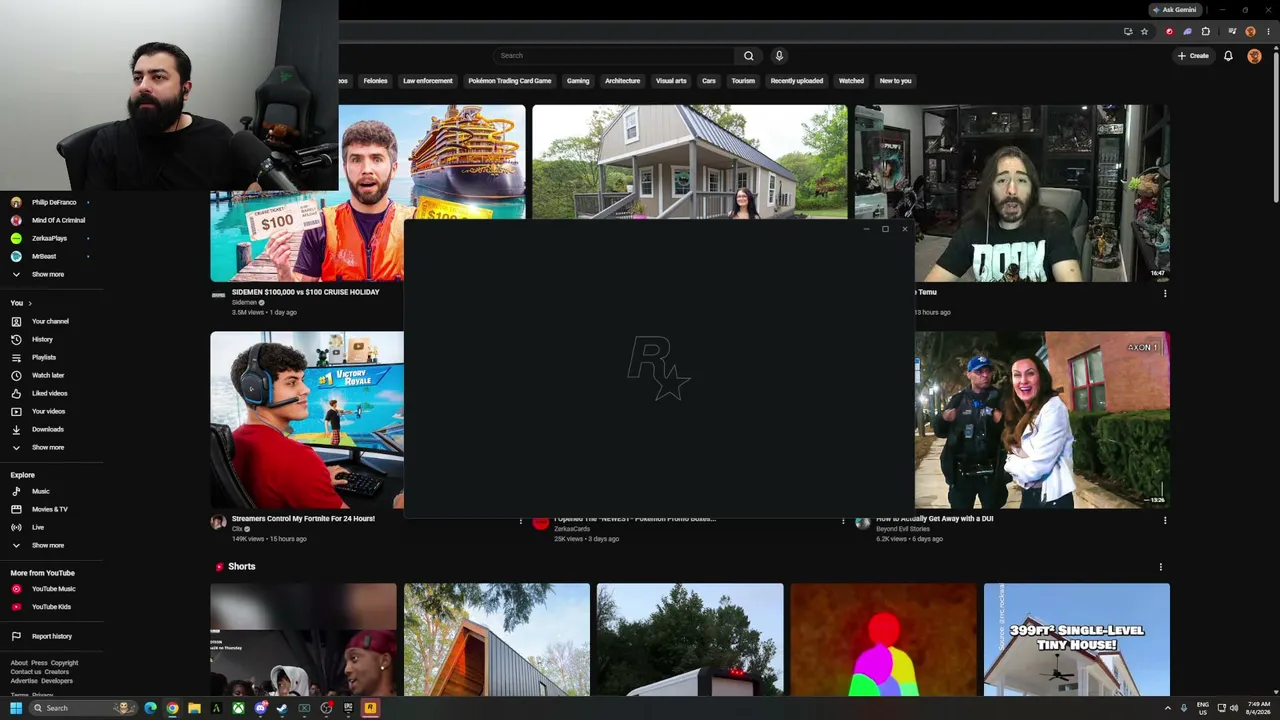Open taskbar clock and date
Screen dimensions: 1280x720
pos(1259,708)
